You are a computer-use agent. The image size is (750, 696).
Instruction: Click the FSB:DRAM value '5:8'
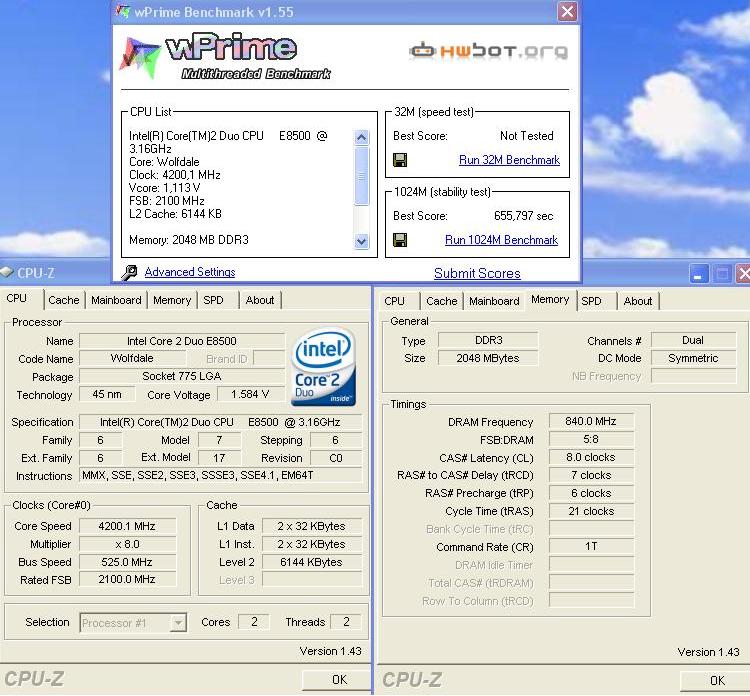[x=591, y=440]
